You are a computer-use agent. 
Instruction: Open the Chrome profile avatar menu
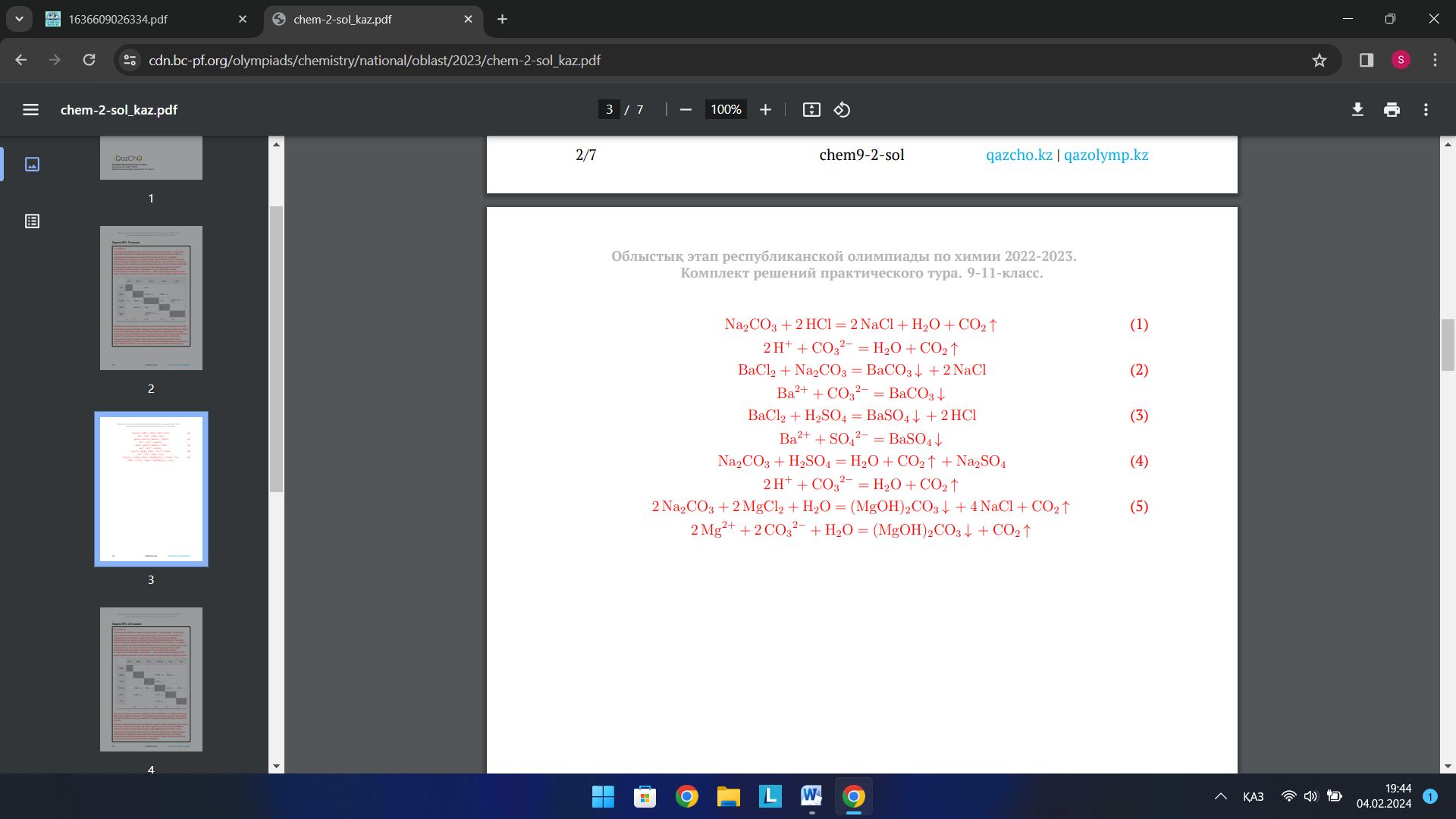1401,60
